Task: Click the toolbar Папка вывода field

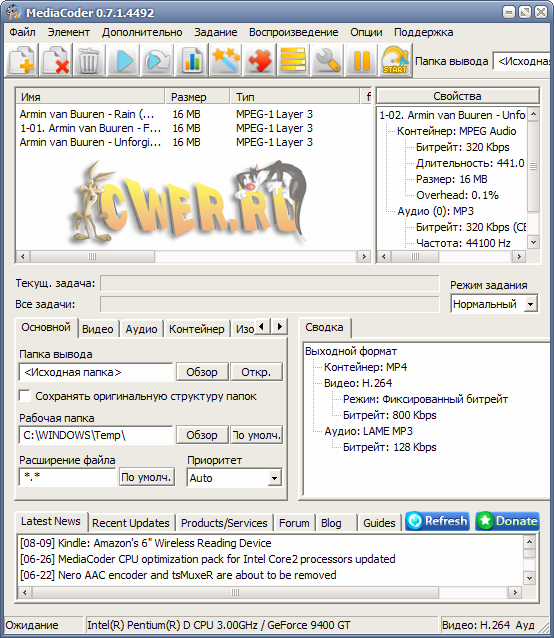Action: [x=523, y=61]
